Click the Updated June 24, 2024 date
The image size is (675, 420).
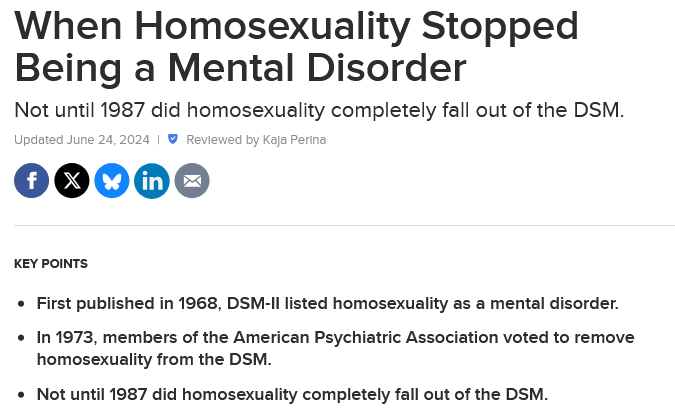[82, 140]
